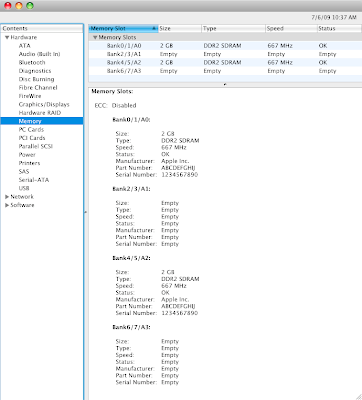Image resolution: width=362 pixels, height=400 pixels.
Task: Select the Software category label
Action: [x=22, y=205]
